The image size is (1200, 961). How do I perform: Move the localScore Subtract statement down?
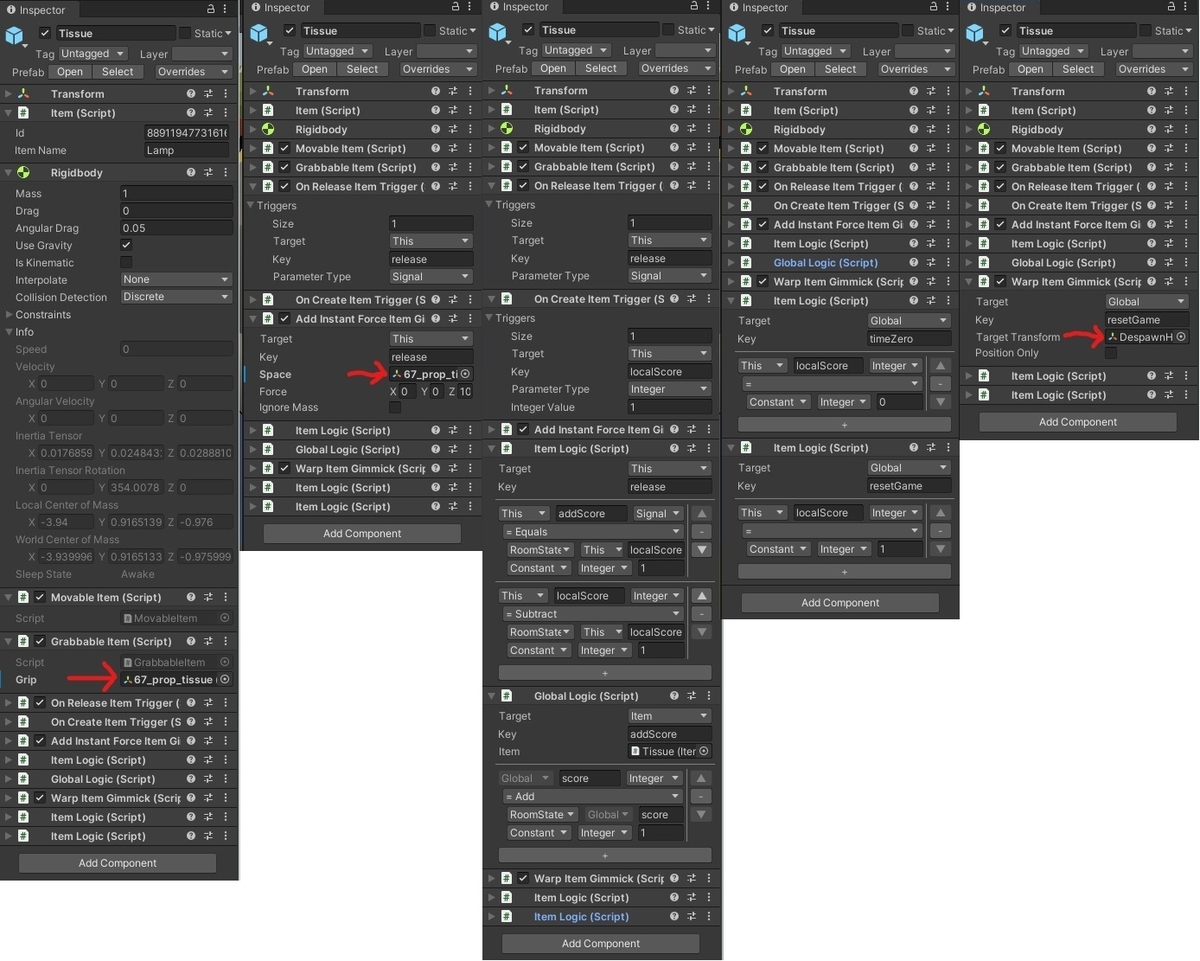pyautogui.click(x=702, y=632)
